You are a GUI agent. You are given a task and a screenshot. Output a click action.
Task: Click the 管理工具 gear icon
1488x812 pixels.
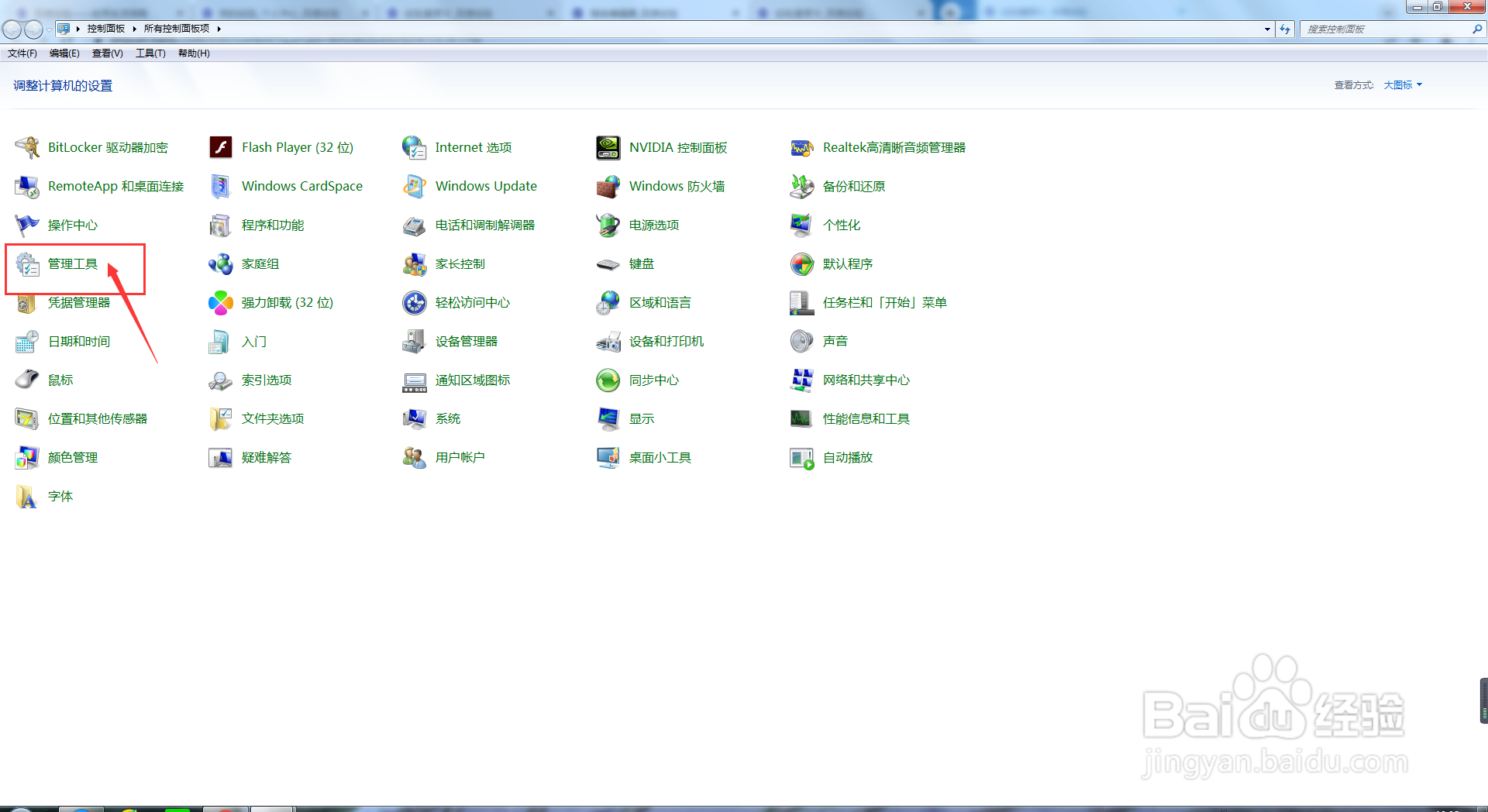pyautogui.click(x=27, y=263)
